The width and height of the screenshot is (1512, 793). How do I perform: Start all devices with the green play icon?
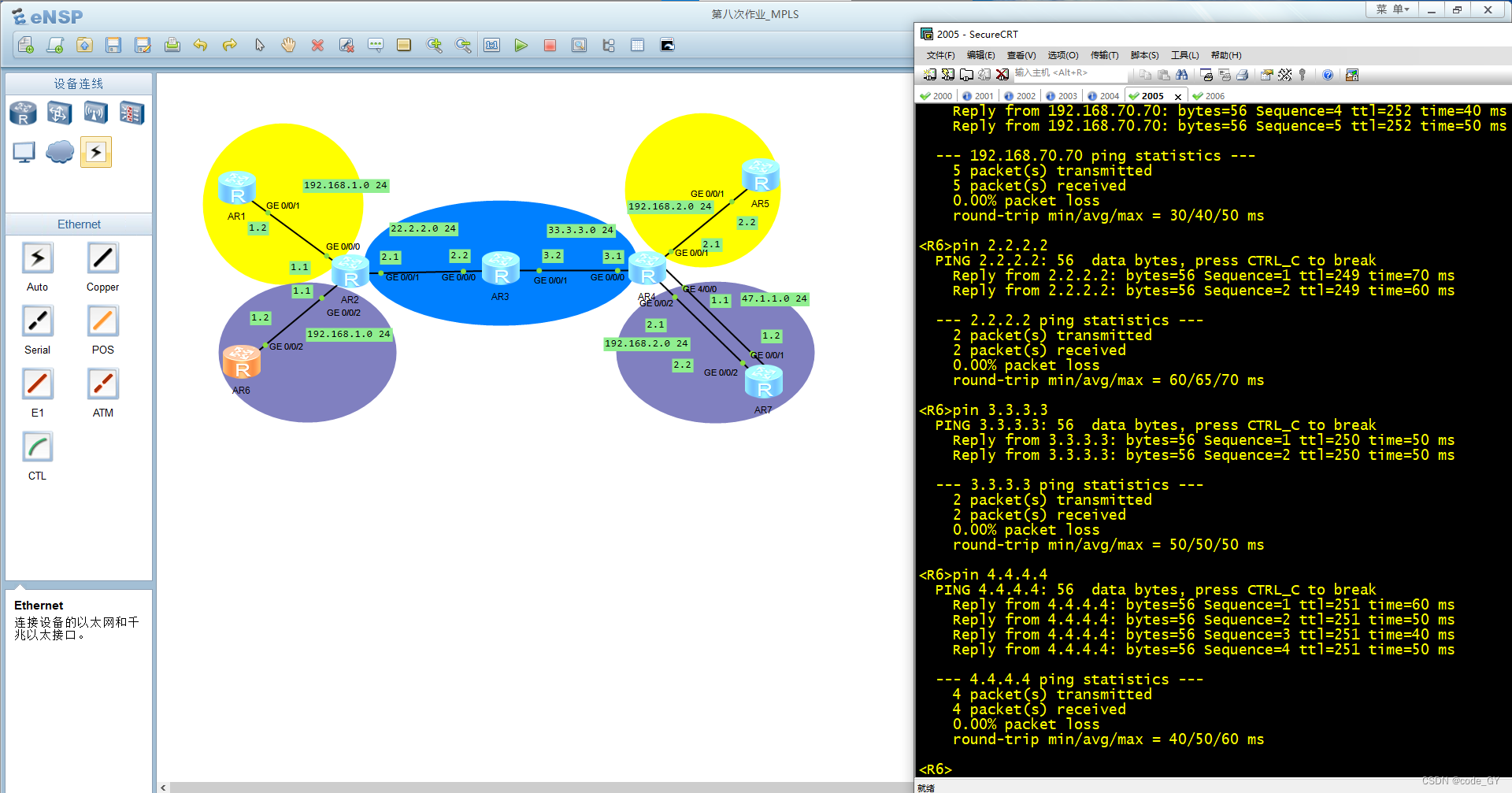click(521, 45)
